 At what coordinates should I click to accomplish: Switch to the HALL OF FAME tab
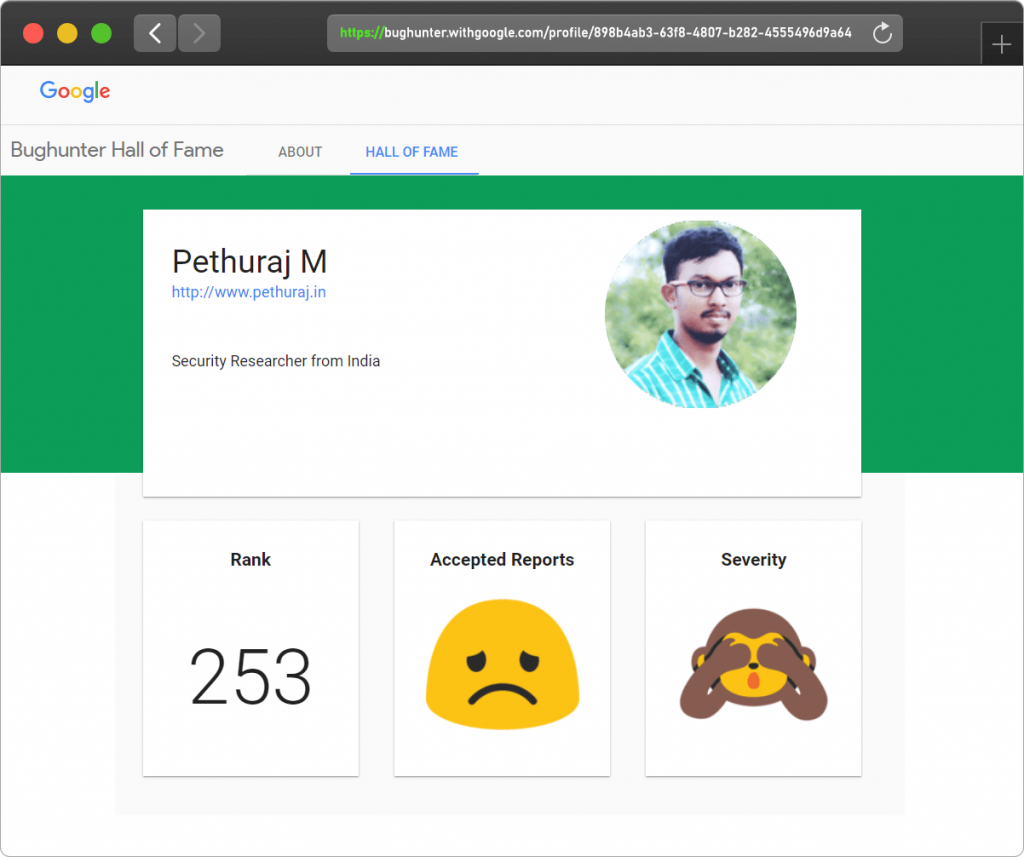coord(411,152)
